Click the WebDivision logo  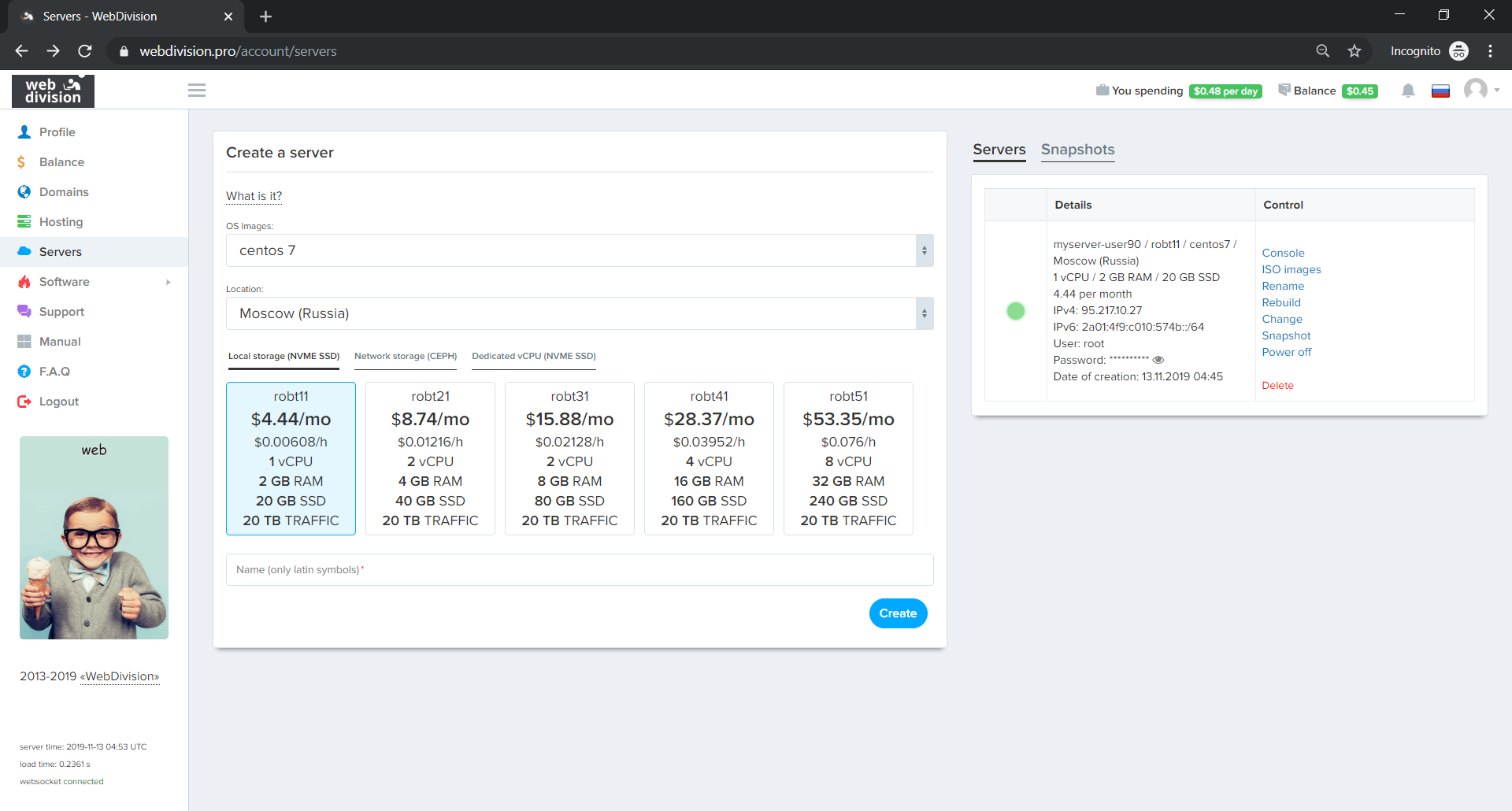[53, 91]
